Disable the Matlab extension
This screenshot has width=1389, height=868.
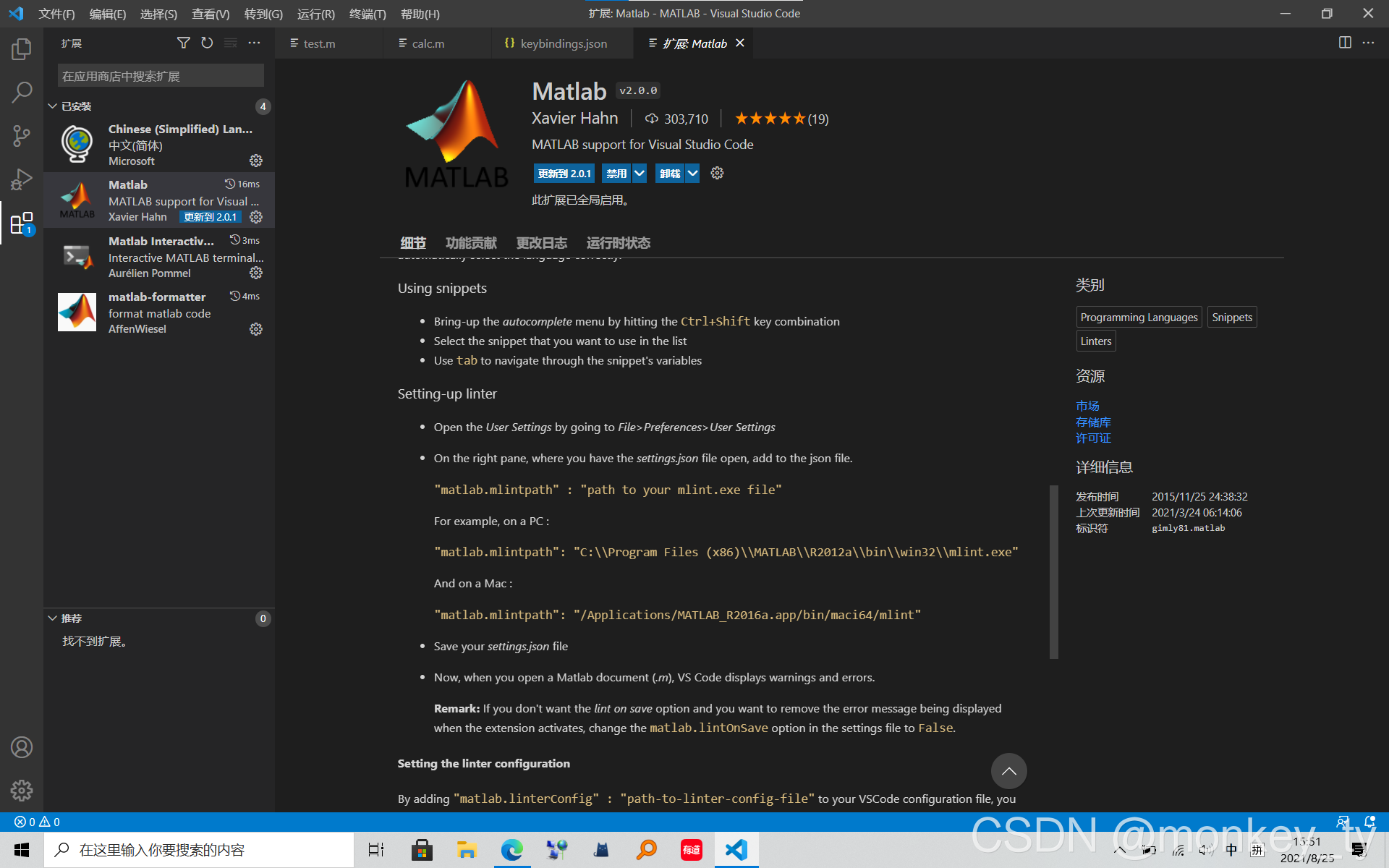click(616, 173)
